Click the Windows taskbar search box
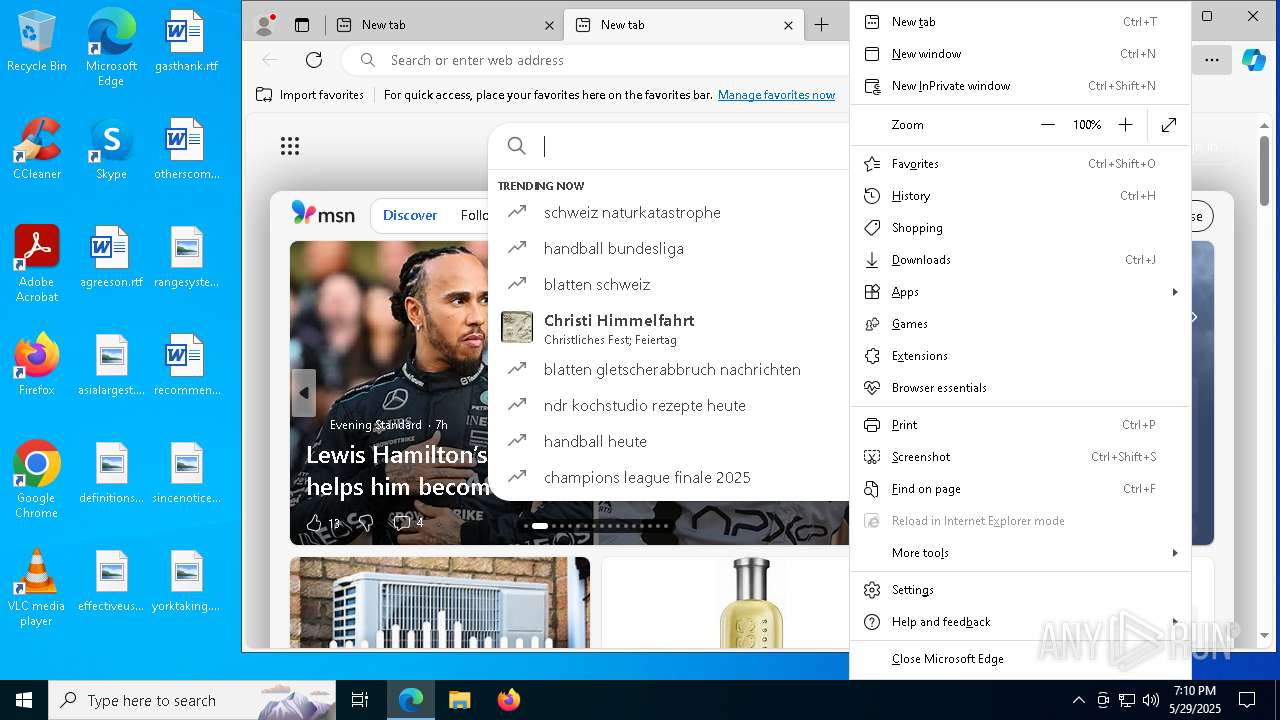1280x720 pixels. coord(192,700)
